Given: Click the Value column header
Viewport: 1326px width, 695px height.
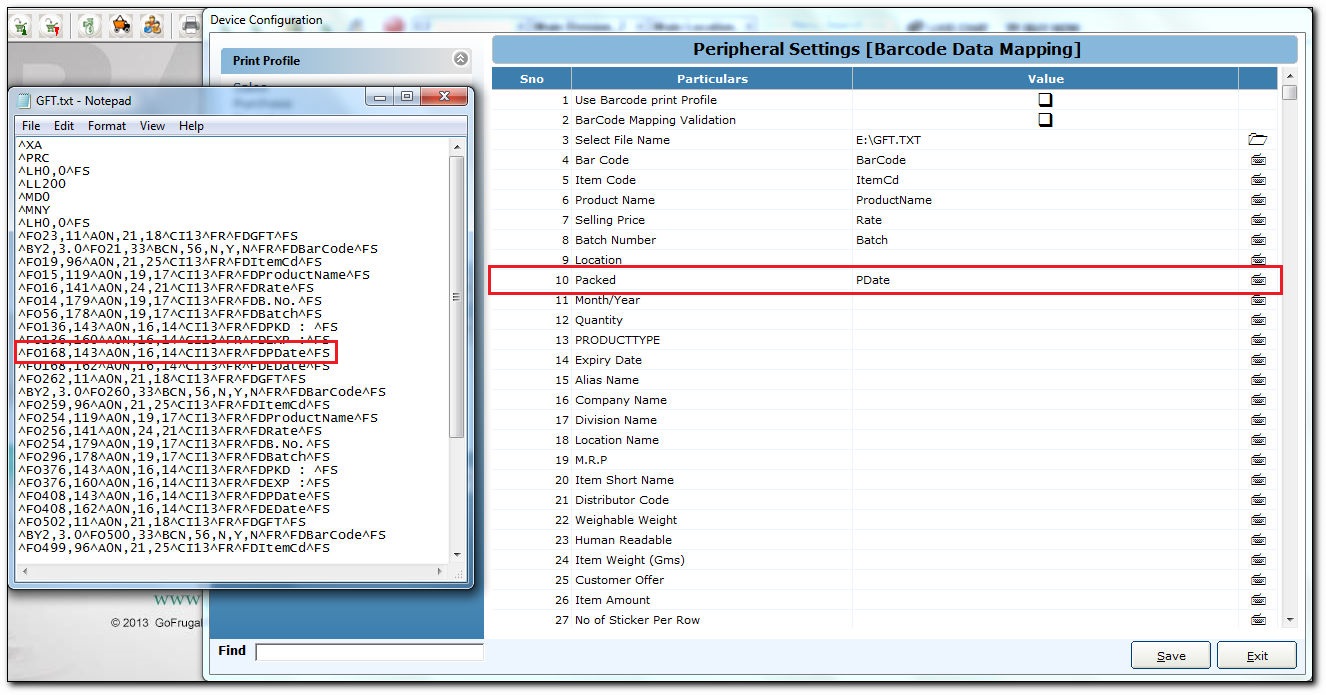Looking at the screenshot, I should [x=1045, y=78].
